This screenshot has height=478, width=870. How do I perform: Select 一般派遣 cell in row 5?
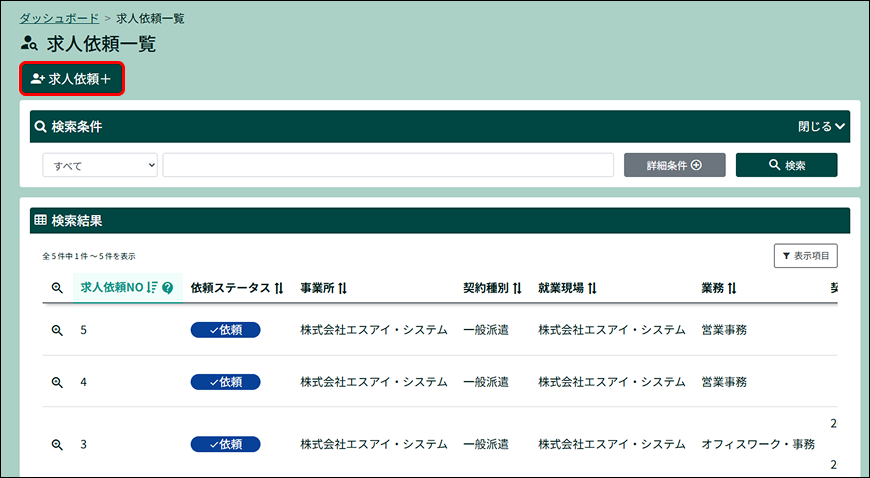486,330
